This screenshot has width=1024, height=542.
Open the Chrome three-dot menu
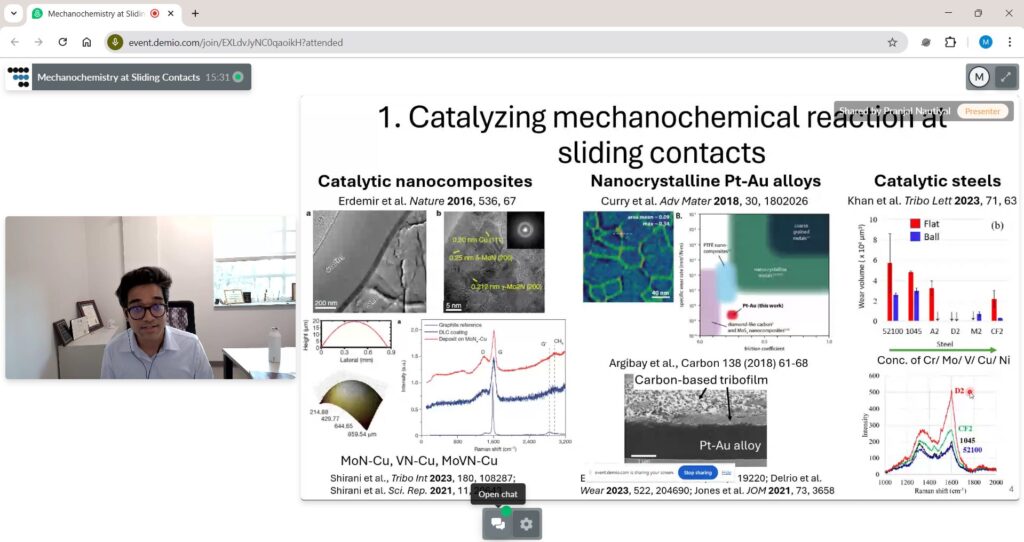coord(1009,42)
